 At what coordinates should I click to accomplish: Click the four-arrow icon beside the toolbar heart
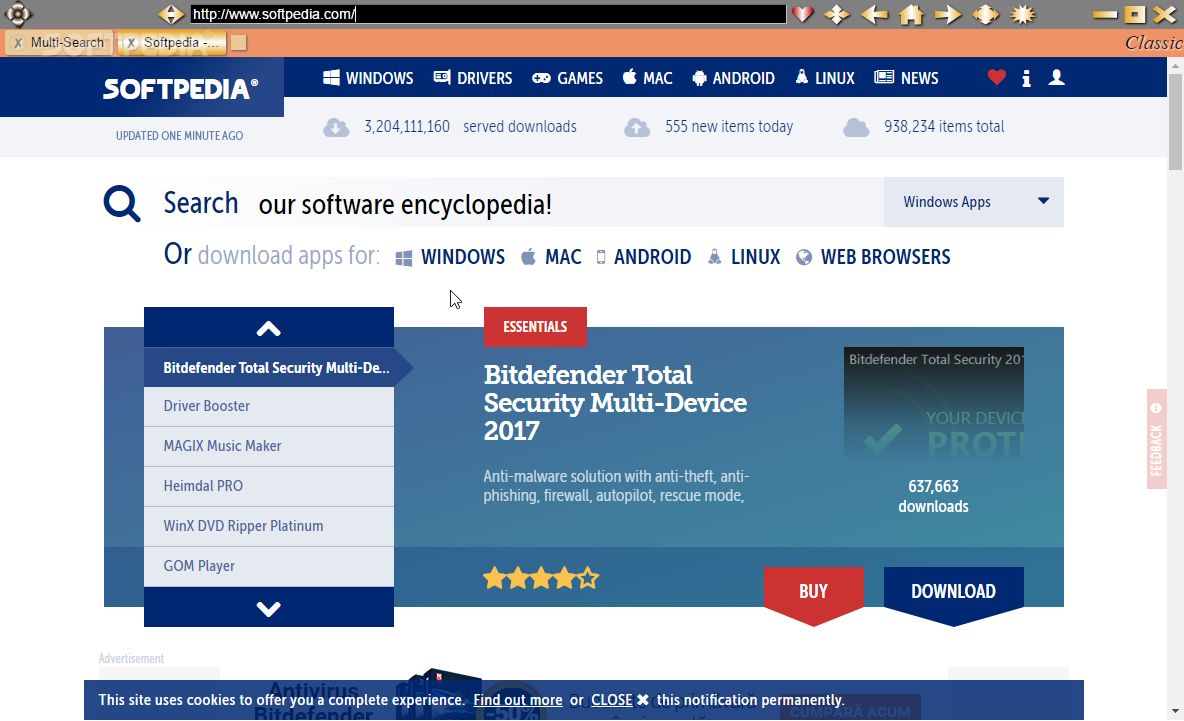(x=837, y=14)
